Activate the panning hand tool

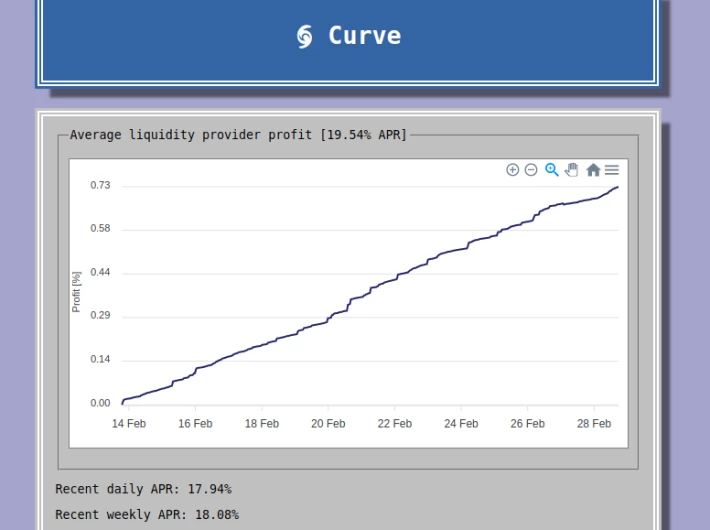[572, 170]
